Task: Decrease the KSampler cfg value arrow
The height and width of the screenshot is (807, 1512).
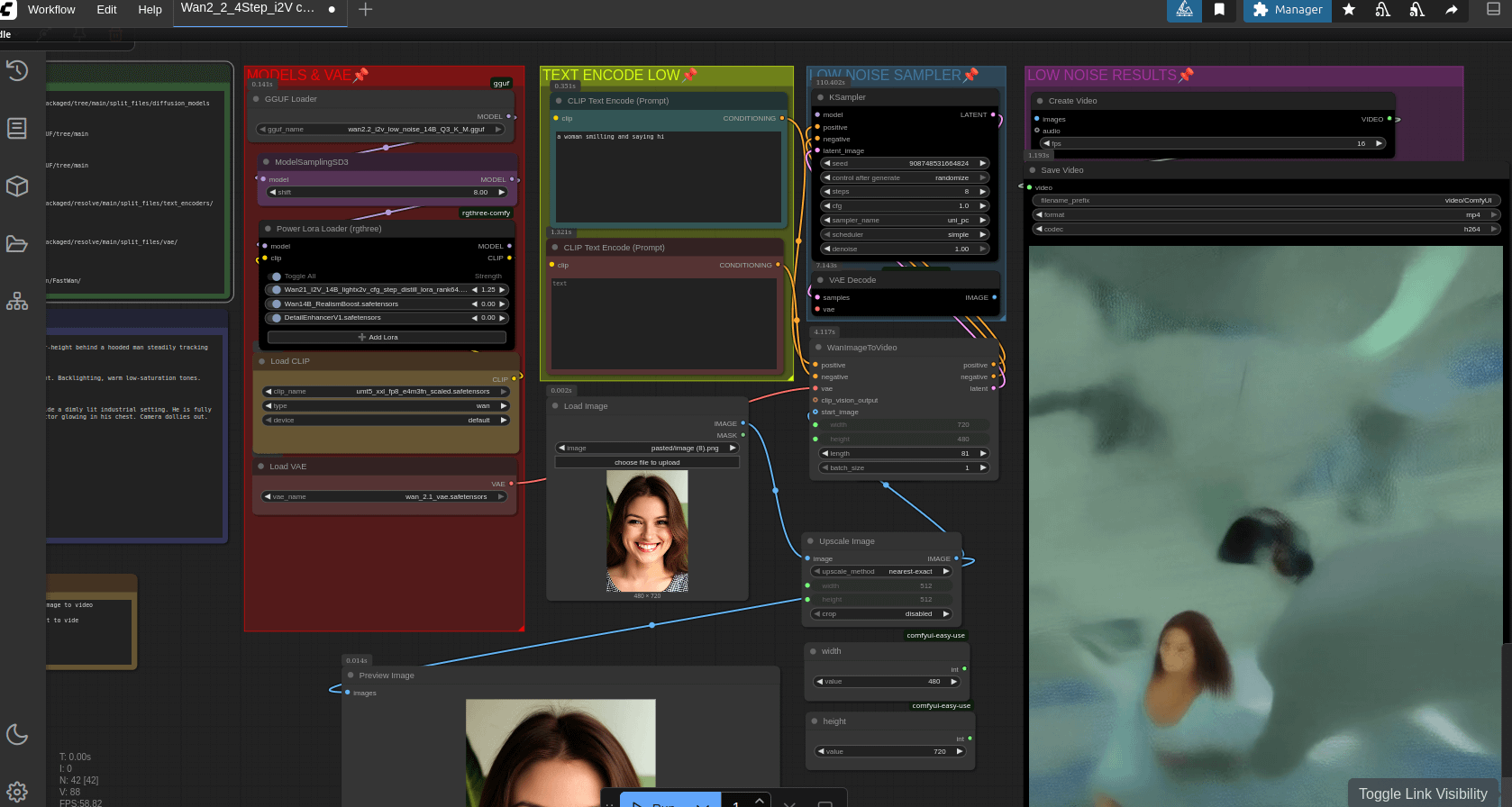Action: point(826,206)
